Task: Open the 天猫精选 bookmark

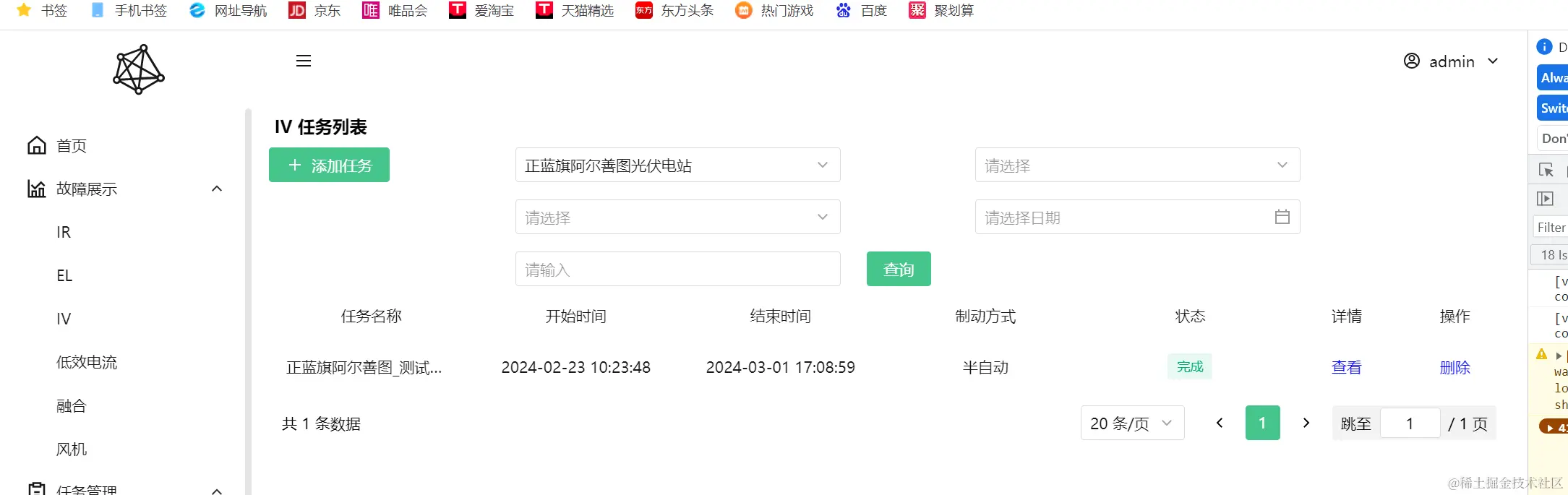Action: tap(575, 10)
